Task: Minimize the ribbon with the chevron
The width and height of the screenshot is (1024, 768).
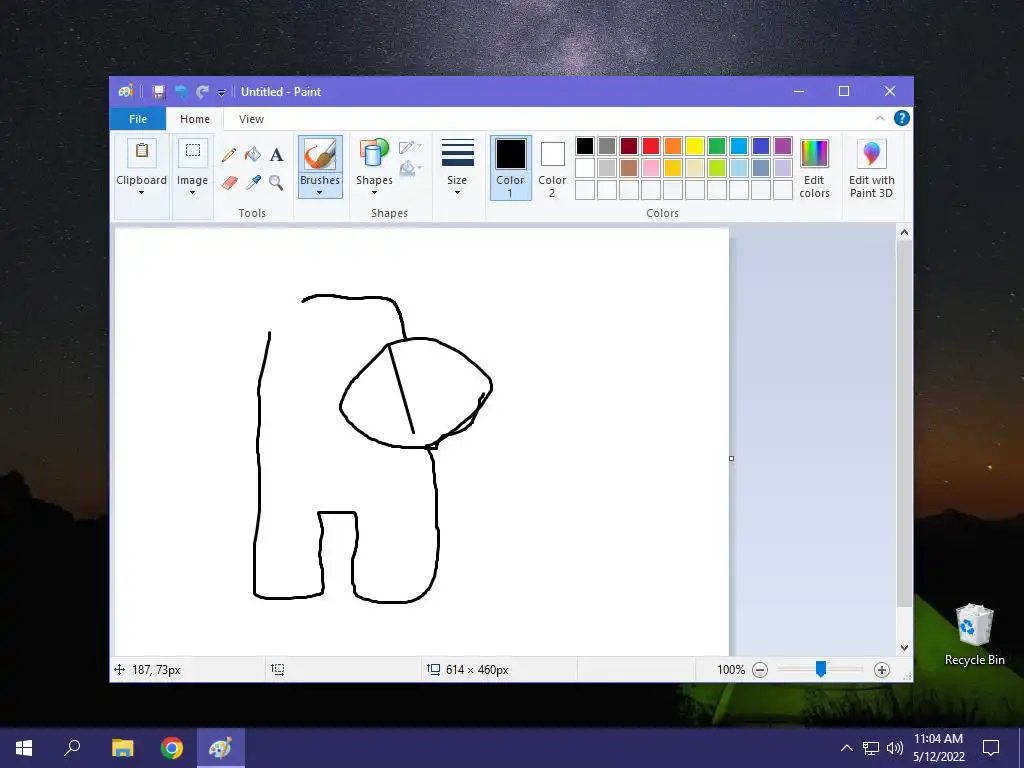Action: tap(880, 118)
